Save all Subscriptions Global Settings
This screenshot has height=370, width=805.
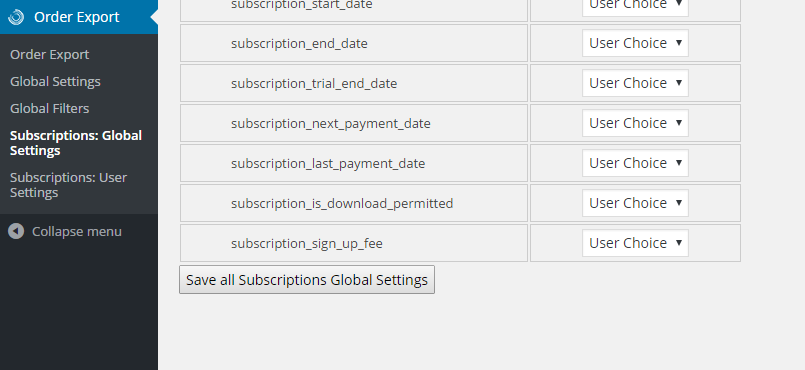pos(307,280)
